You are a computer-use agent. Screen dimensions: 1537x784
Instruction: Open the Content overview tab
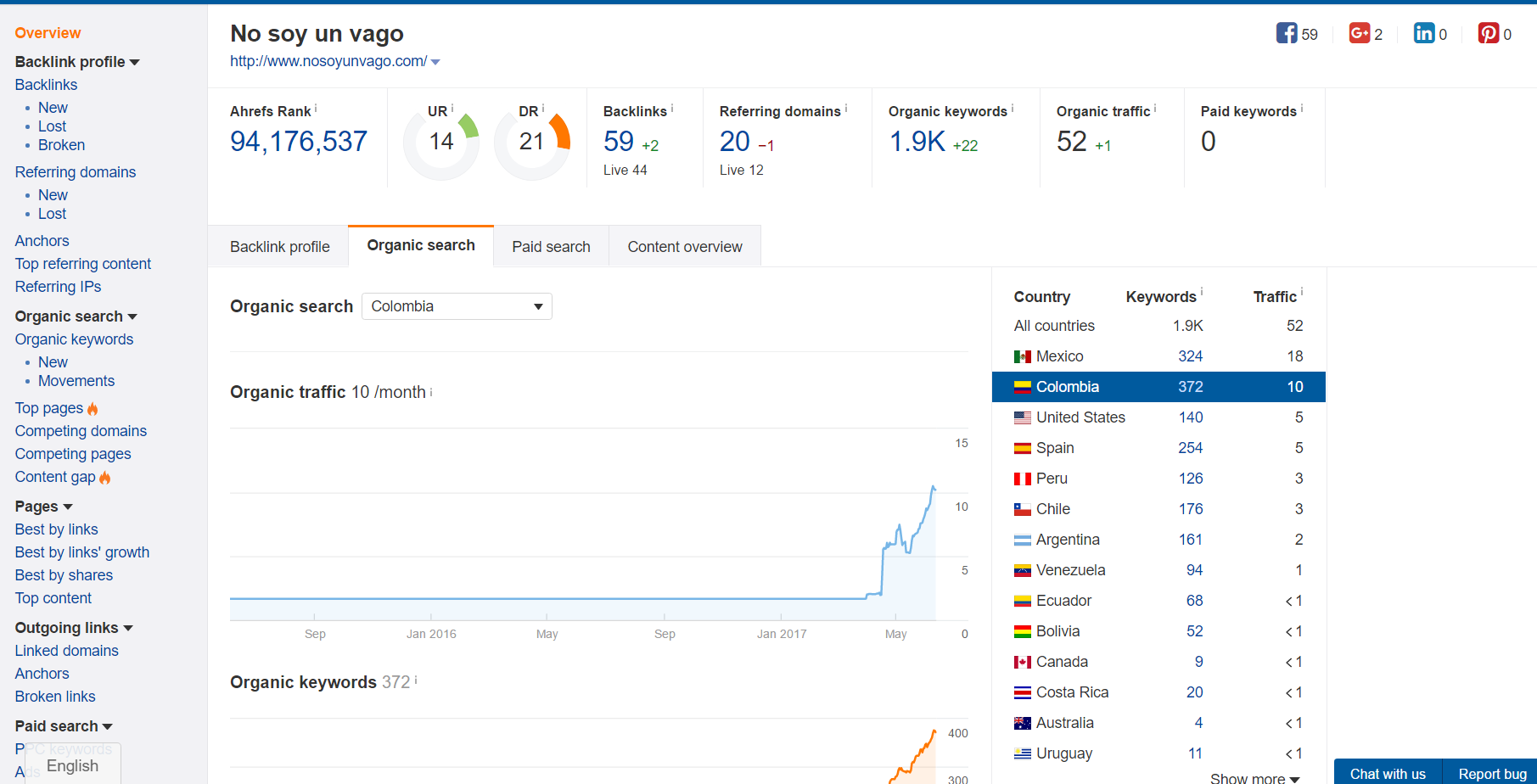(685, 247)
